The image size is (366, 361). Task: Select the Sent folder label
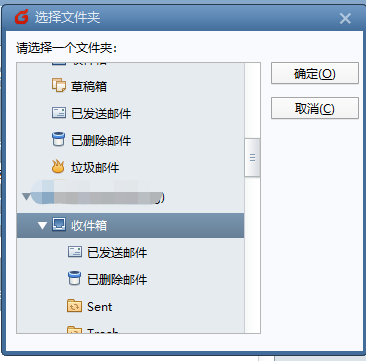point(99,307)
